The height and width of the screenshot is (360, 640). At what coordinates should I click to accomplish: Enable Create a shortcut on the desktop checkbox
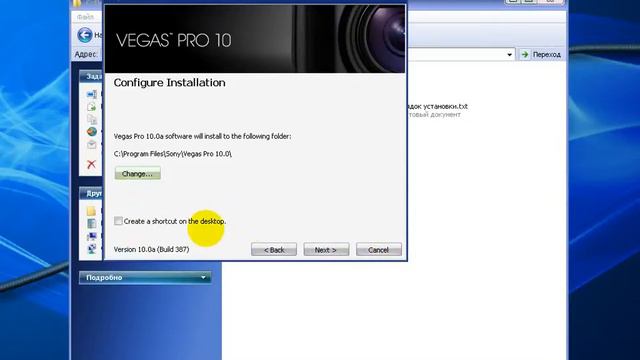coord(118,221)
